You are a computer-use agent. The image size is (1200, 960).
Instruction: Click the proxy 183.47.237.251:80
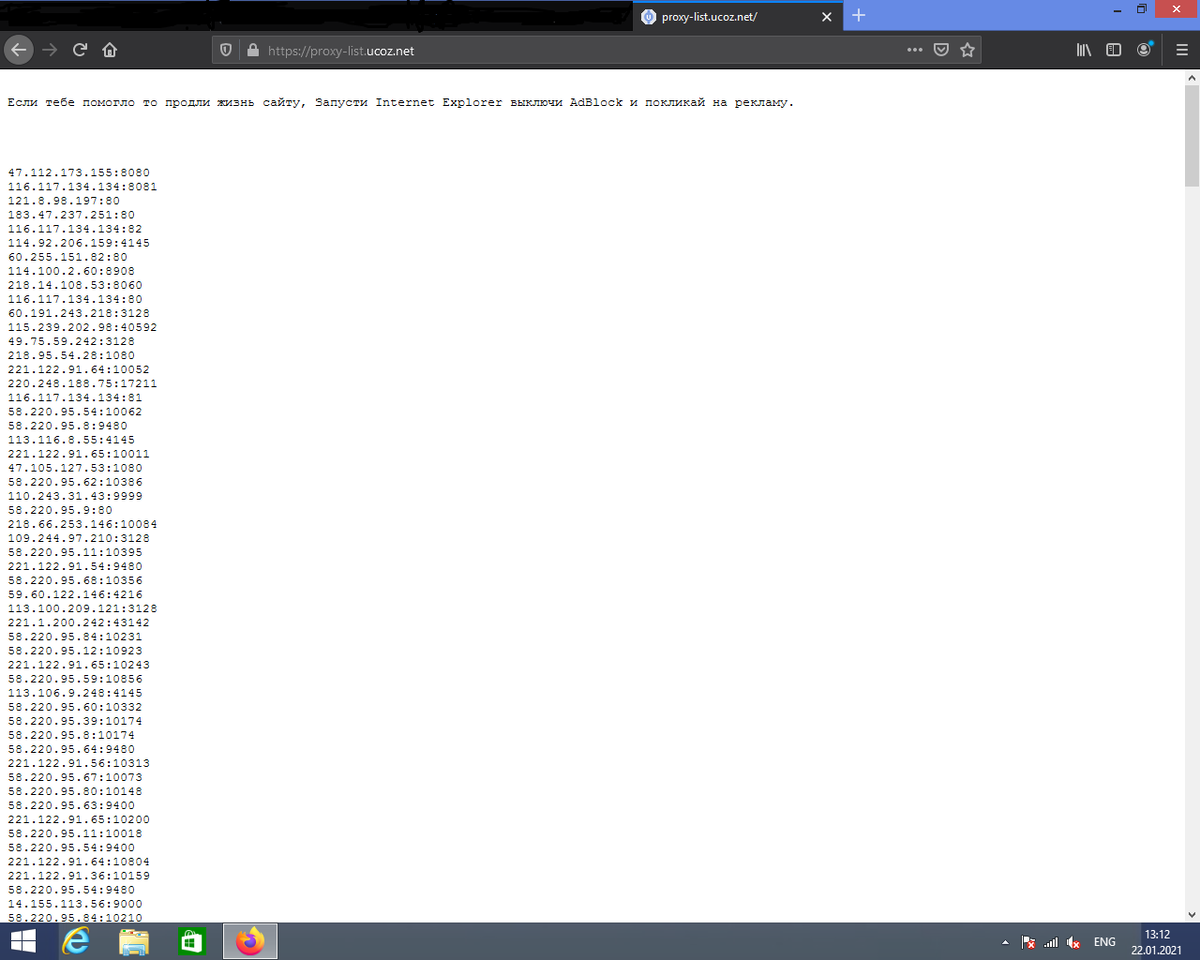[71, 215]
